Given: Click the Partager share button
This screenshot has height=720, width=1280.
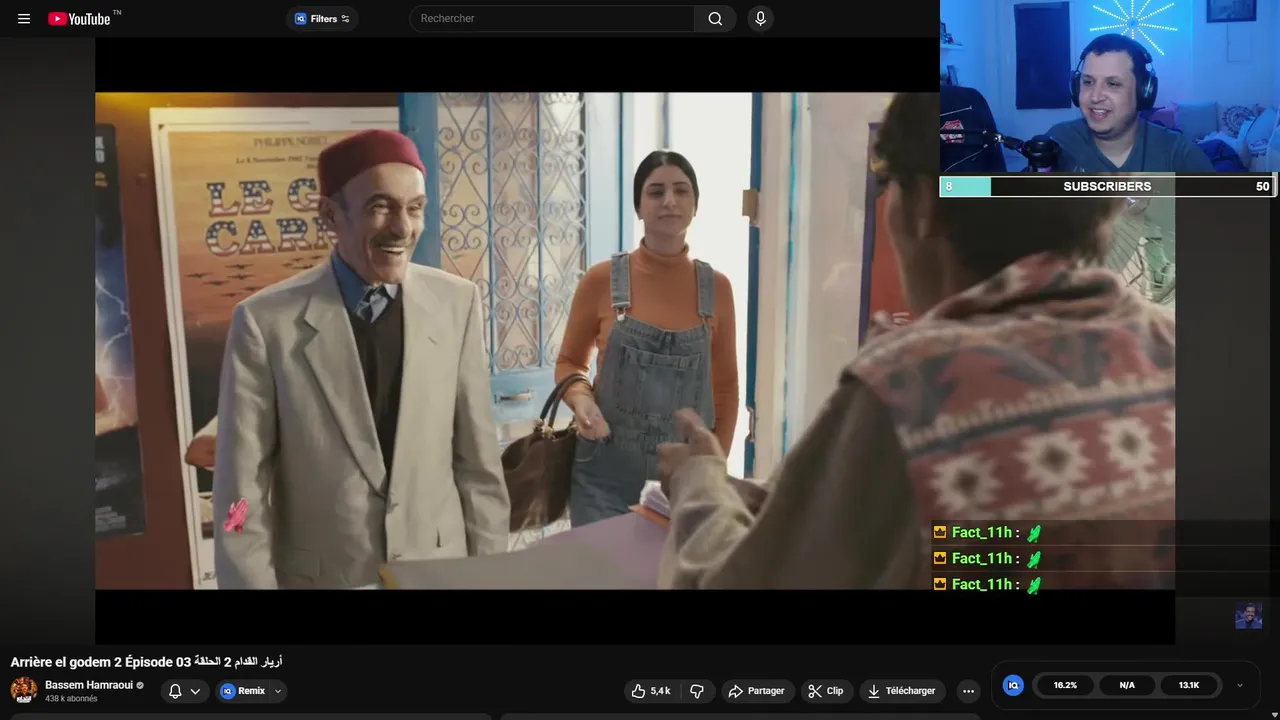Looking at the screenshot, I should (757, 691).
